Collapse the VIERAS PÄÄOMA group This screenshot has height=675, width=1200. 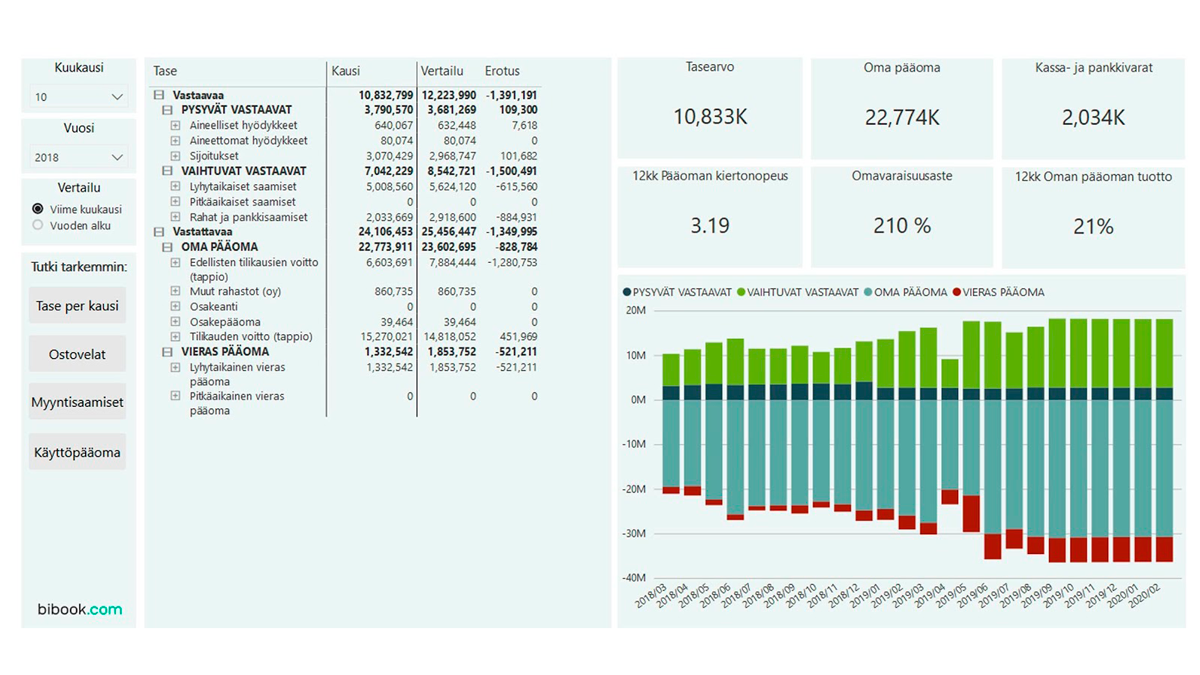pyautogui.click(x=167, y=352)
